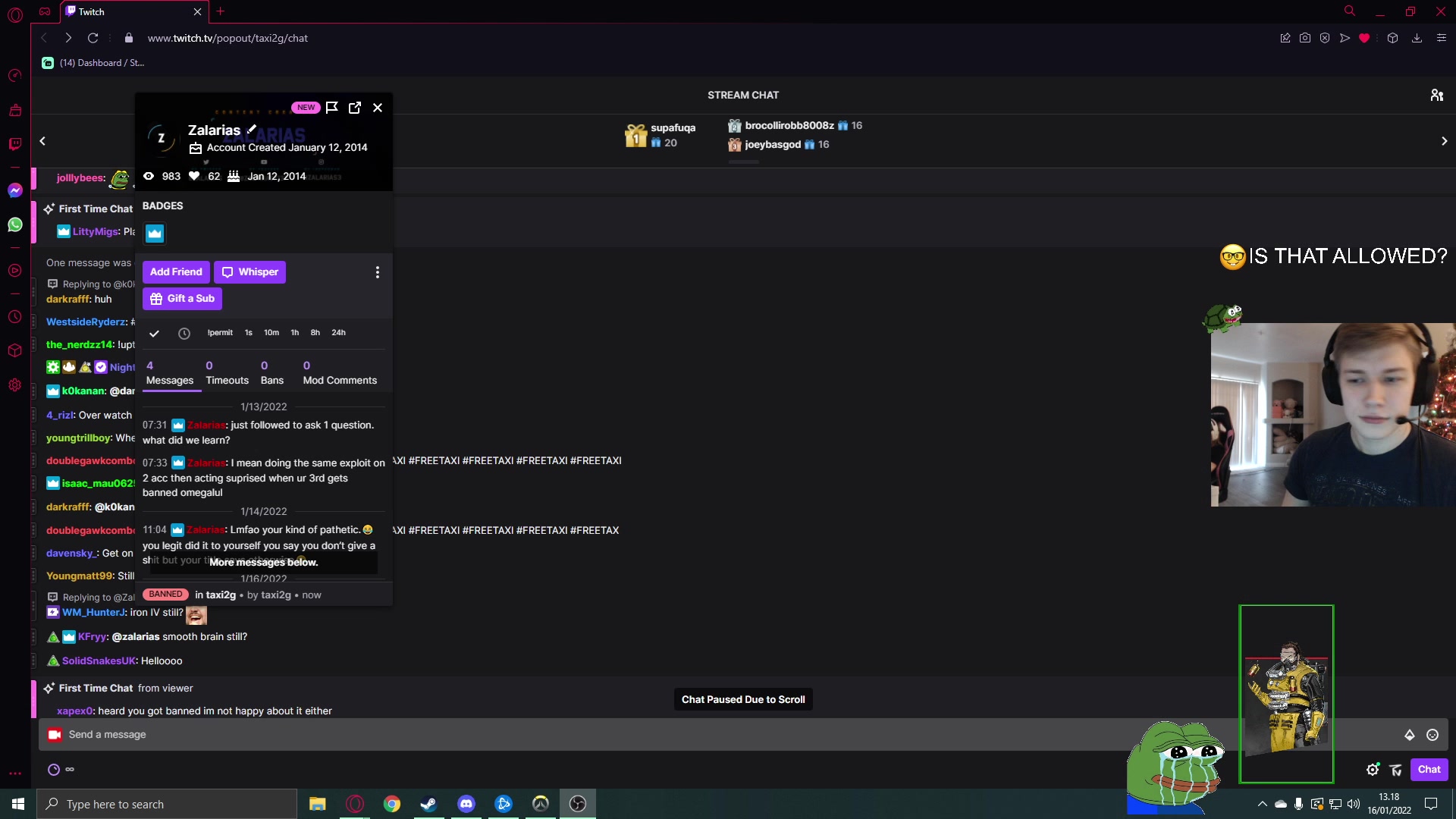Click the Gift a Sub button
The height and width of the screenshot is (819, 1456).
(182, 299)
